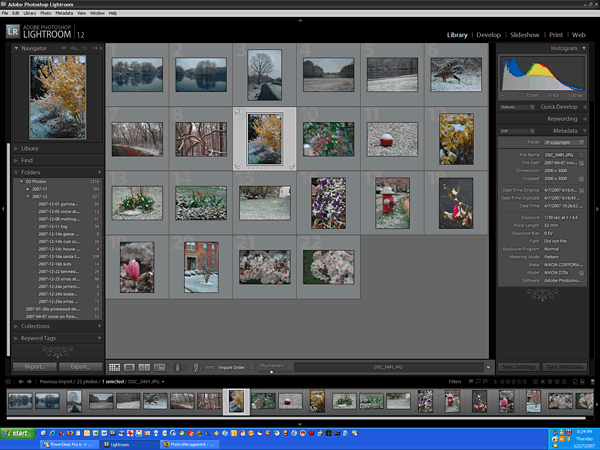The height and width of the screenshot is (450, 600).
Task: Click the filmstrip horizontal scrollbar
Action: pos(296,418)
